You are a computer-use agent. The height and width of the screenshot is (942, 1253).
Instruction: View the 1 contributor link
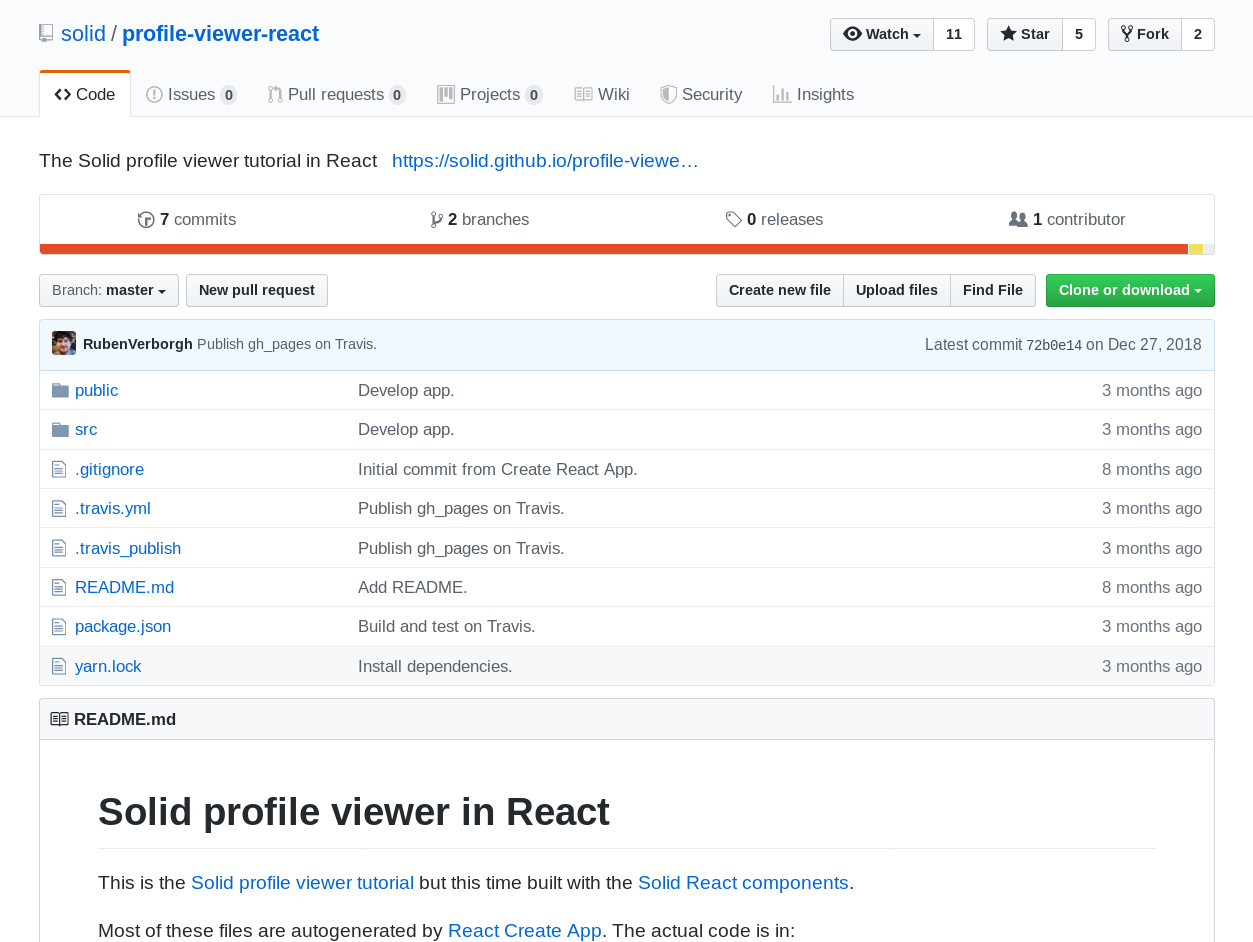click(x=1067, y=219)
